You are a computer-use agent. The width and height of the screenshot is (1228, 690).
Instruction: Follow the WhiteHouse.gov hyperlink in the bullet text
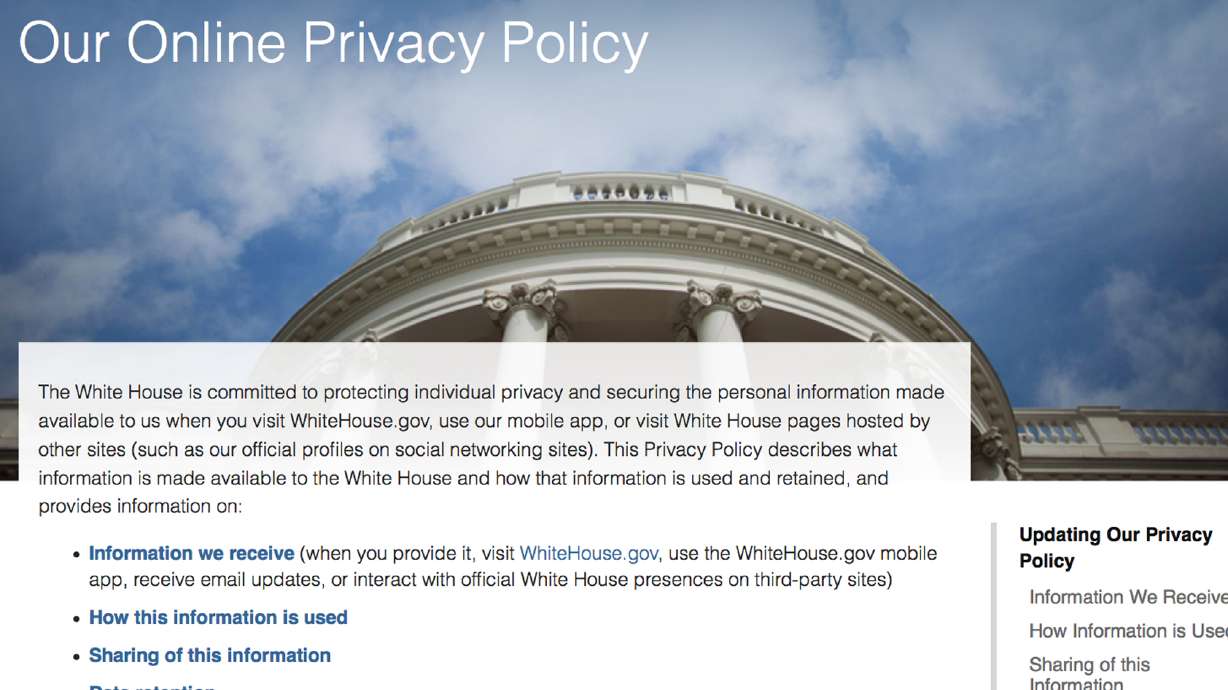(x=588, y=552)
